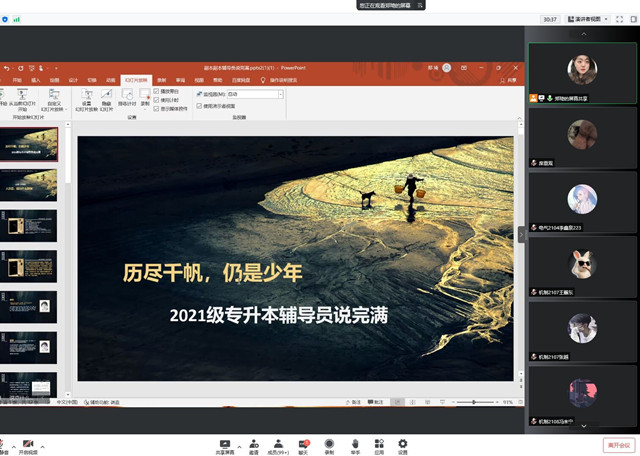Click the down chevron below the participant tiles
The height and width of the screenshot is (456, 640).
point(584,426)
